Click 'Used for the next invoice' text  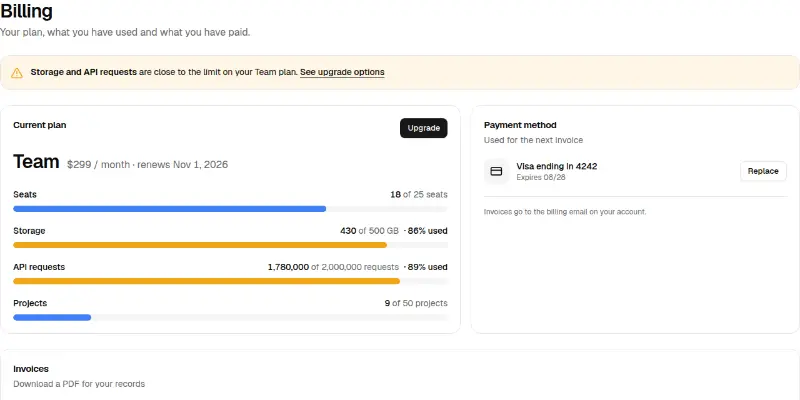point(533,140)
